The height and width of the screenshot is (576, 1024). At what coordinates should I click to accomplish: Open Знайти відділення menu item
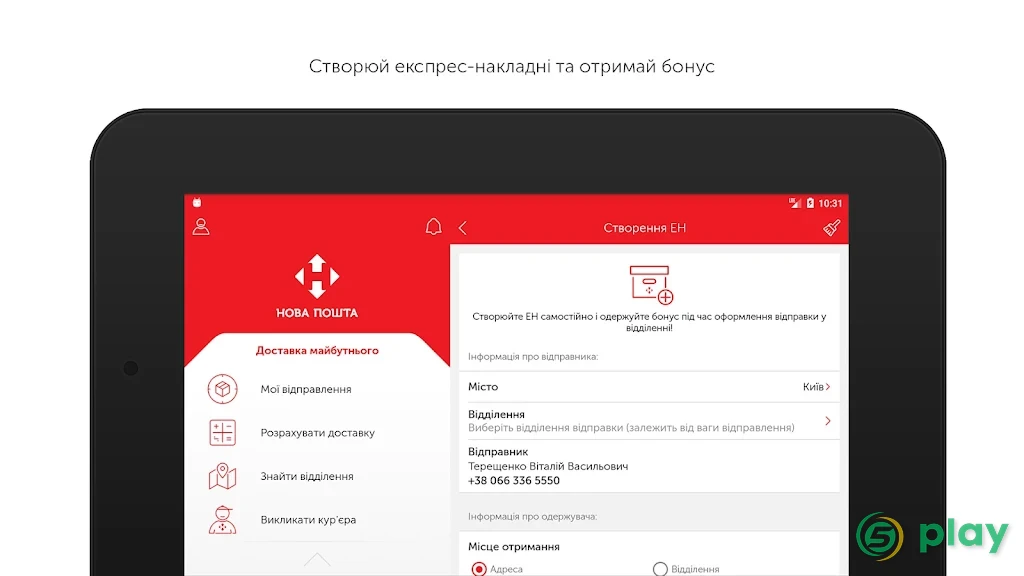tap(307, 476)
